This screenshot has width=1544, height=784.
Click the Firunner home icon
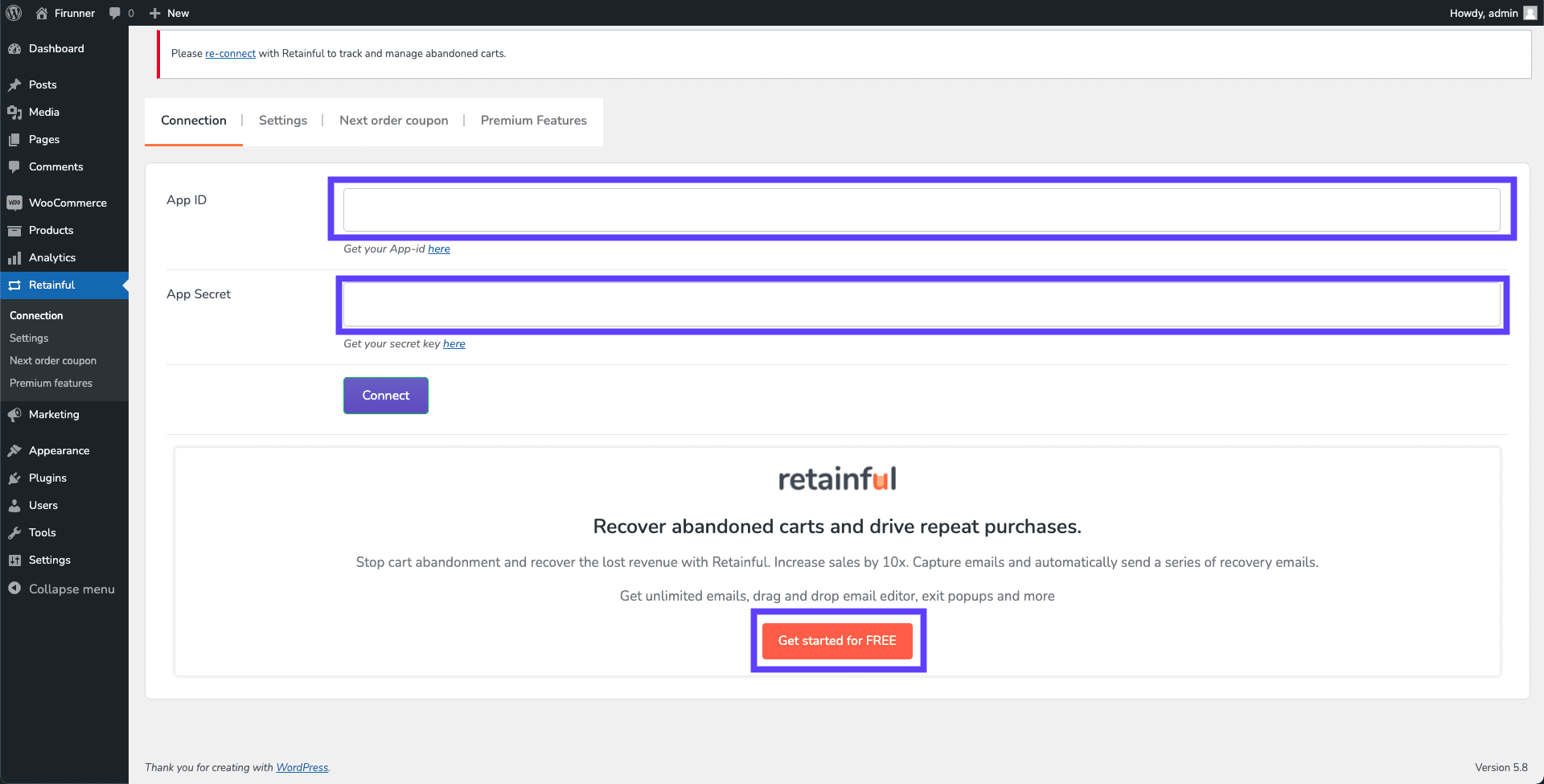(x=42, y=13)
